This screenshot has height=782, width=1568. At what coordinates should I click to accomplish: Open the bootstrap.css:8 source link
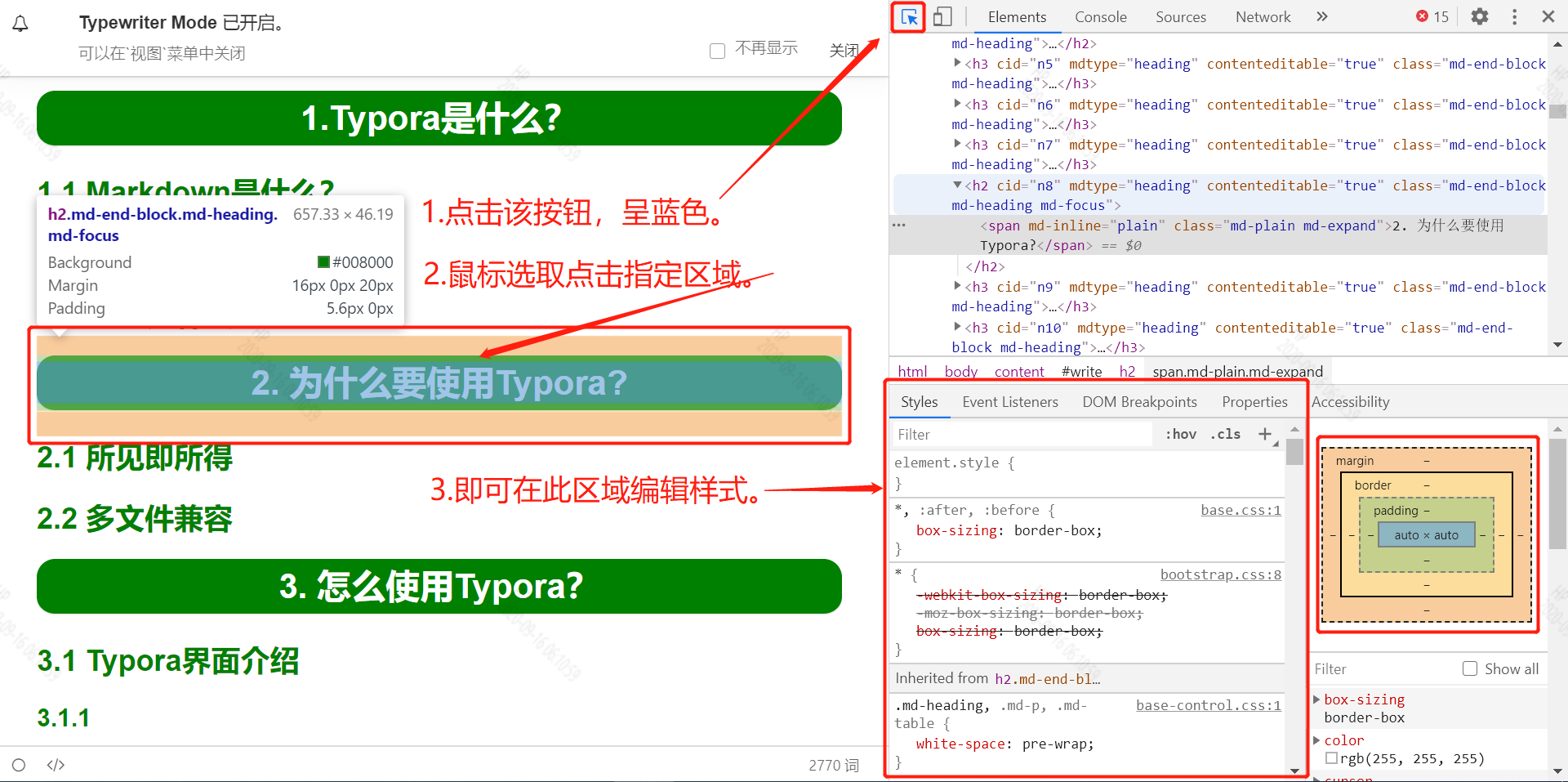pyautogui.click(x=1221, y=574)
